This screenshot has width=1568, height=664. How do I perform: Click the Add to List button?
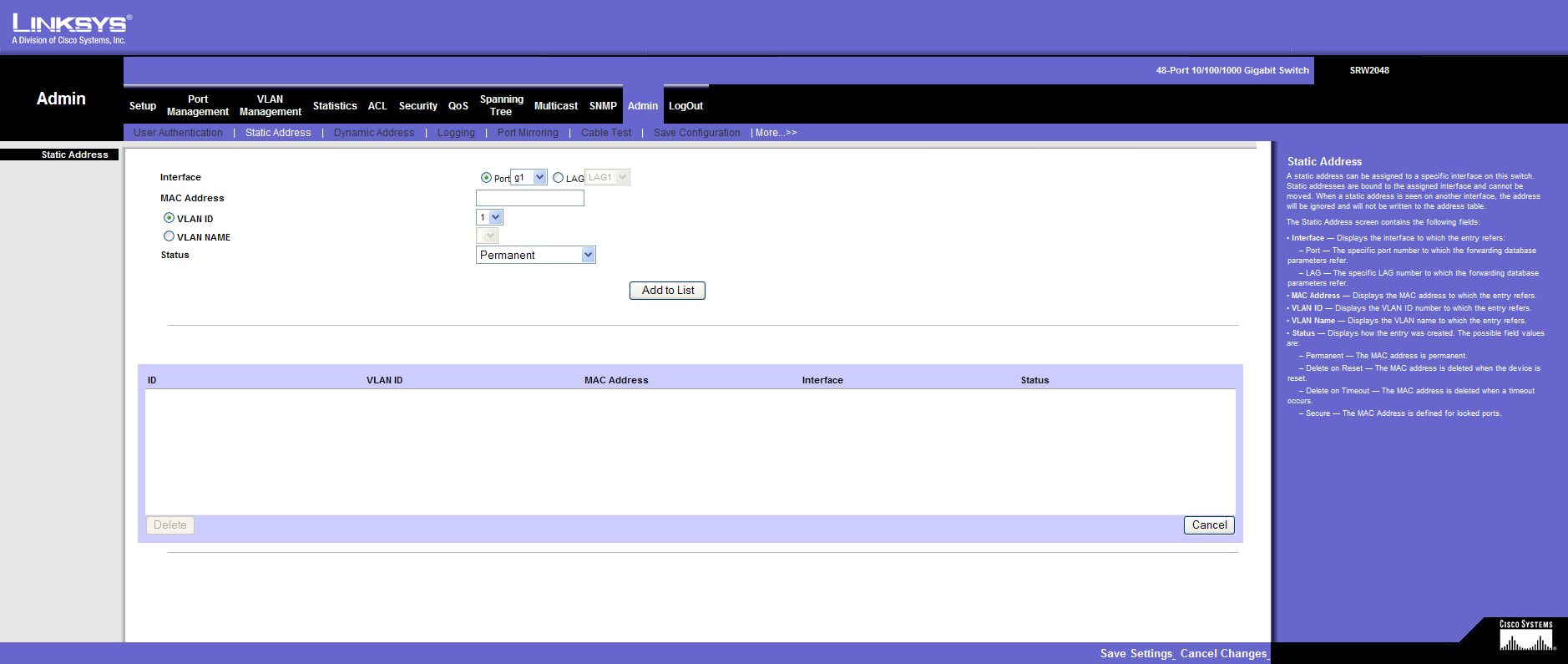click(x=667, y=291)
